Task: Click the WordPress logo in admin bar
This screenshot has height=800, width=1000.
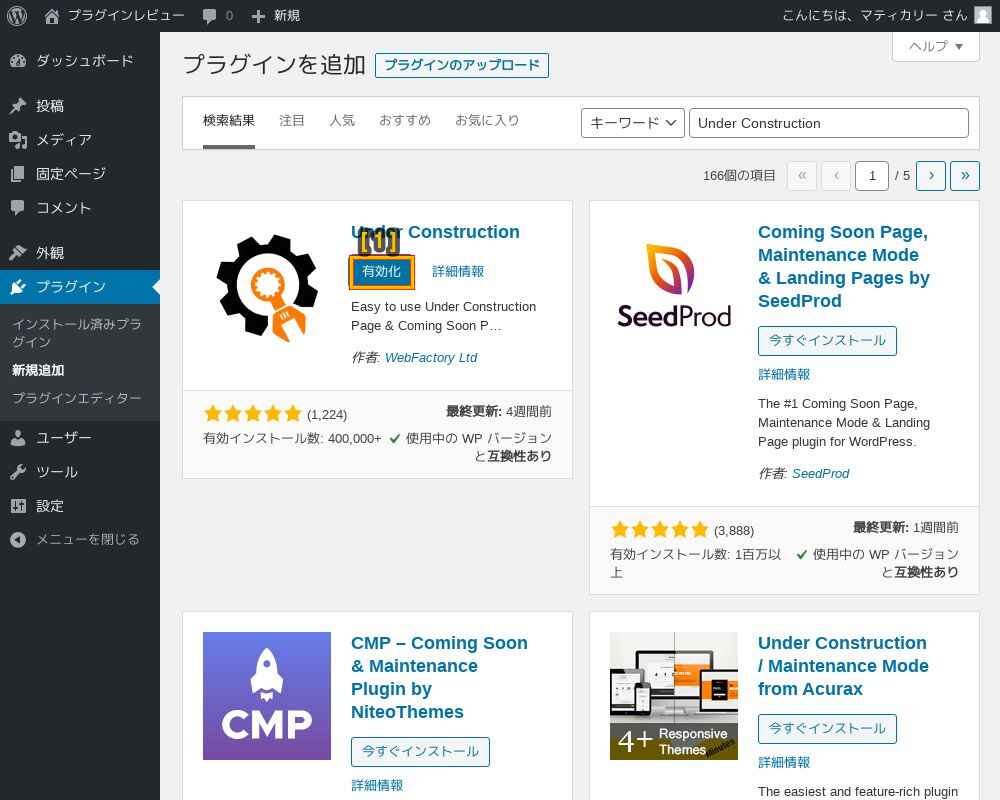Action: [17, 15]
